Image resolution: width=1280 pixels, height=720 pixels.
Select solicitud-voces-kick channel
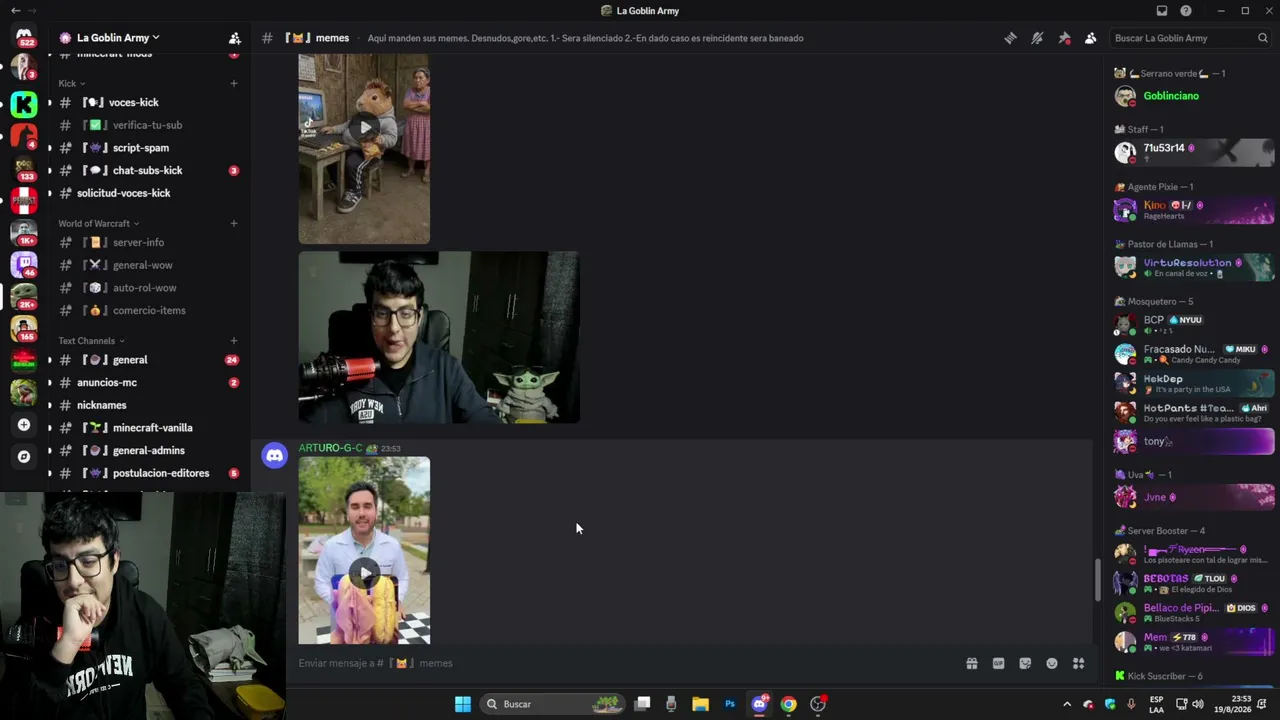coord(148,193)
